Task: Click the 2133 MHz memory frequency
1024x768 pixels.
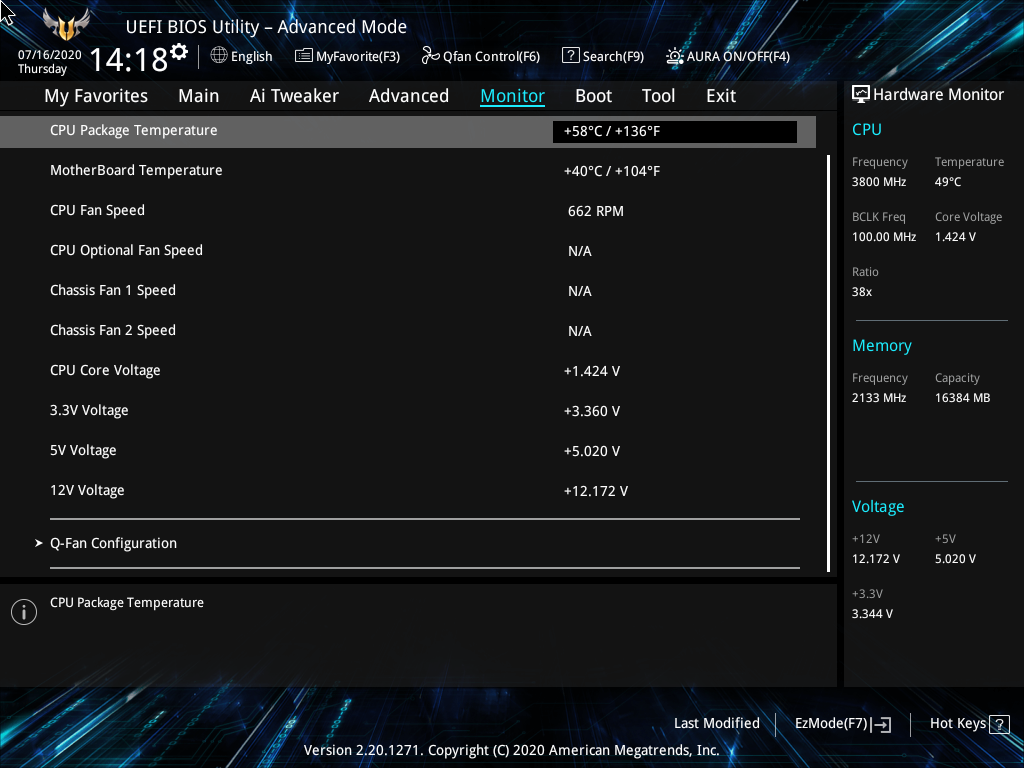Action: 878,398
